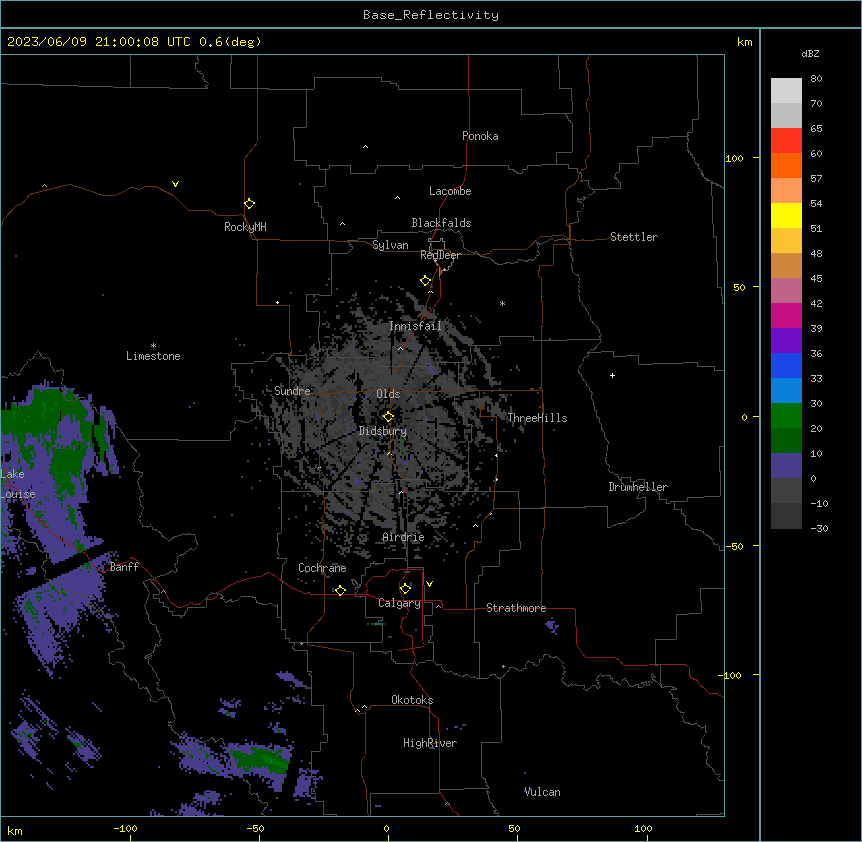Image resolution: width=862 pixels, height=842 pixels.
Task: Click the Sylvan label
Action: tap(390, 245)
